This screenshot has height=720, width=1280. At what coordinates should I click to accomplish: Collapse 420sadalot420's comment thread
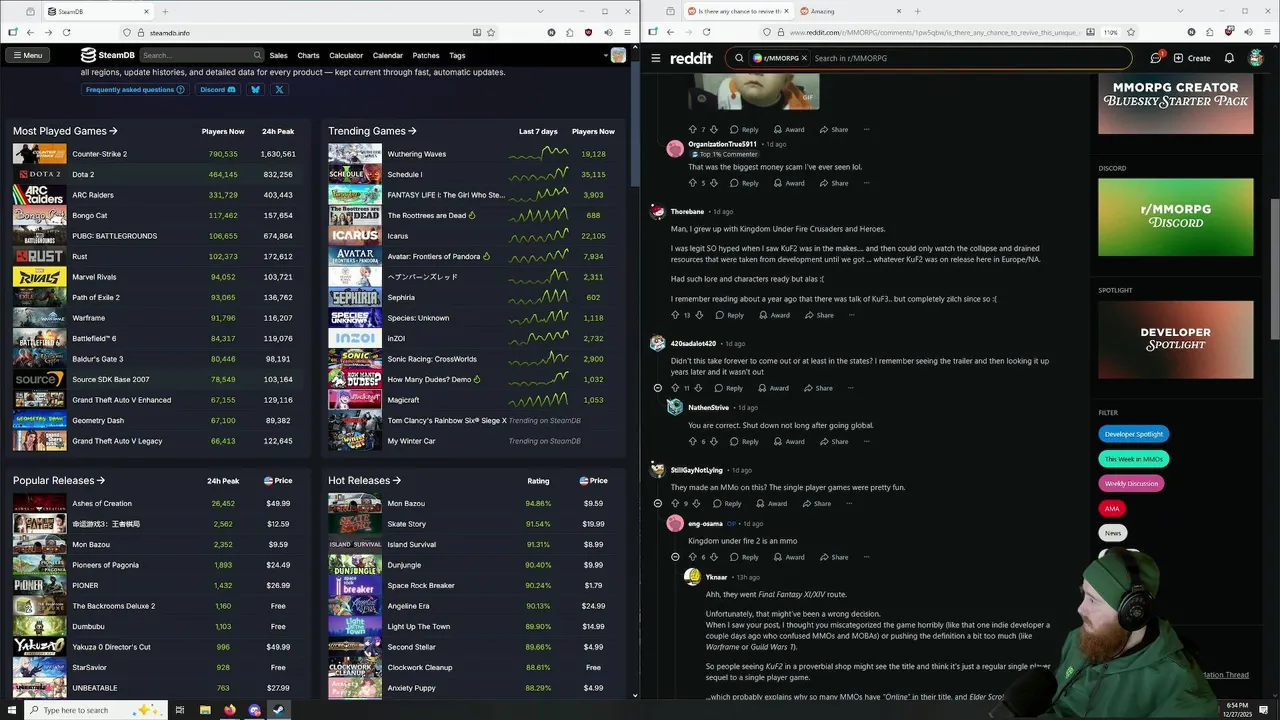pos(658,388)
